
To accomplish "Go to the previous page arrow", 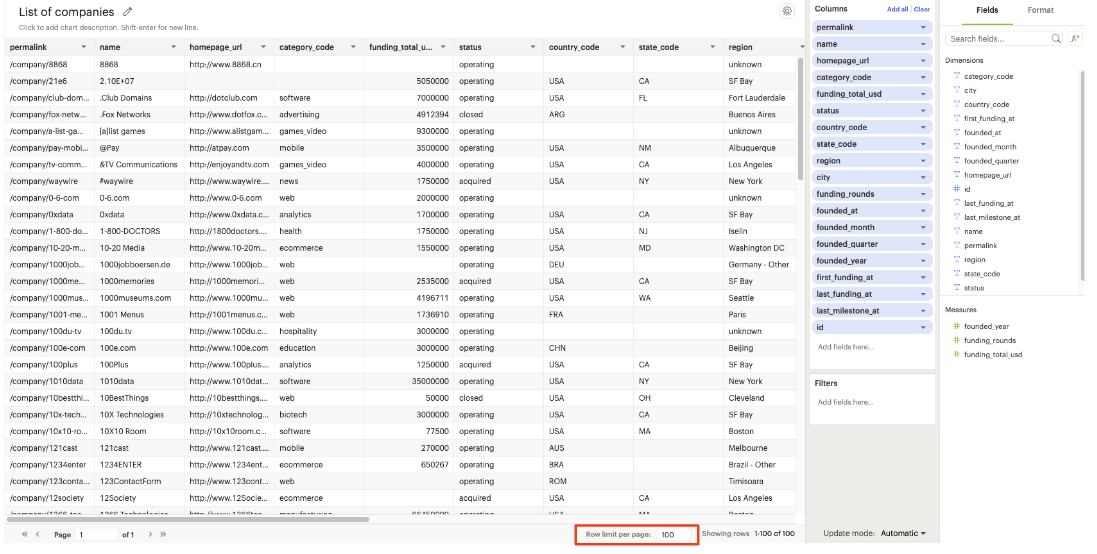I will [38, 534].
